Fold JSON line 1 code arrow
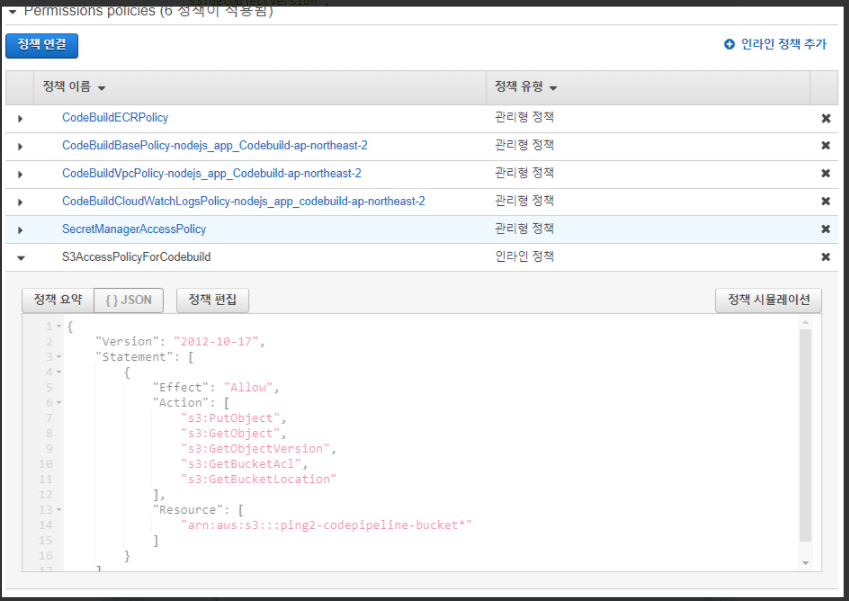Image resolution: width=849 pixels, height=601 pixels. (x=59, y=326)
